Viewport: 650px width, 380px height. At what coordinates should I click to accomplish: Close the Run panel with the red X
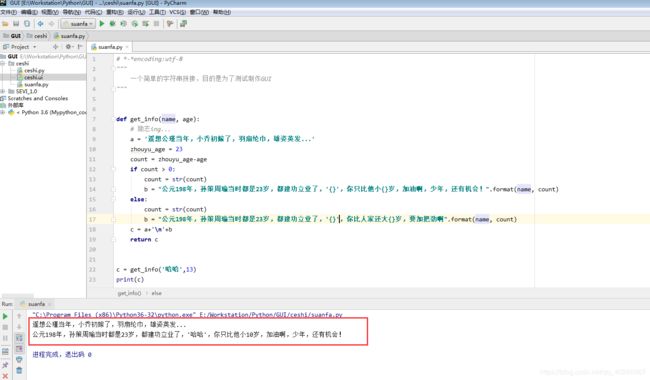(5, 376)
